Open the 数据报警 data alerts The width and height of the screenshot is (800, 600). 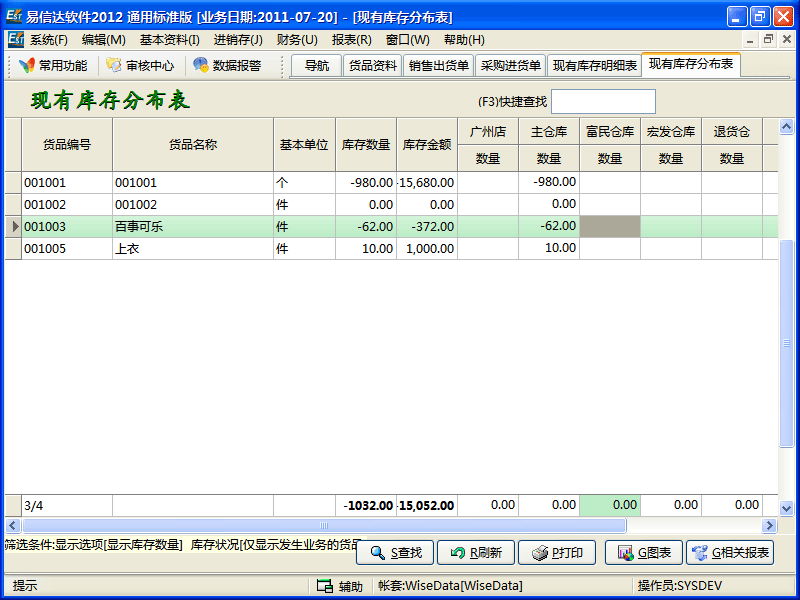227,66
